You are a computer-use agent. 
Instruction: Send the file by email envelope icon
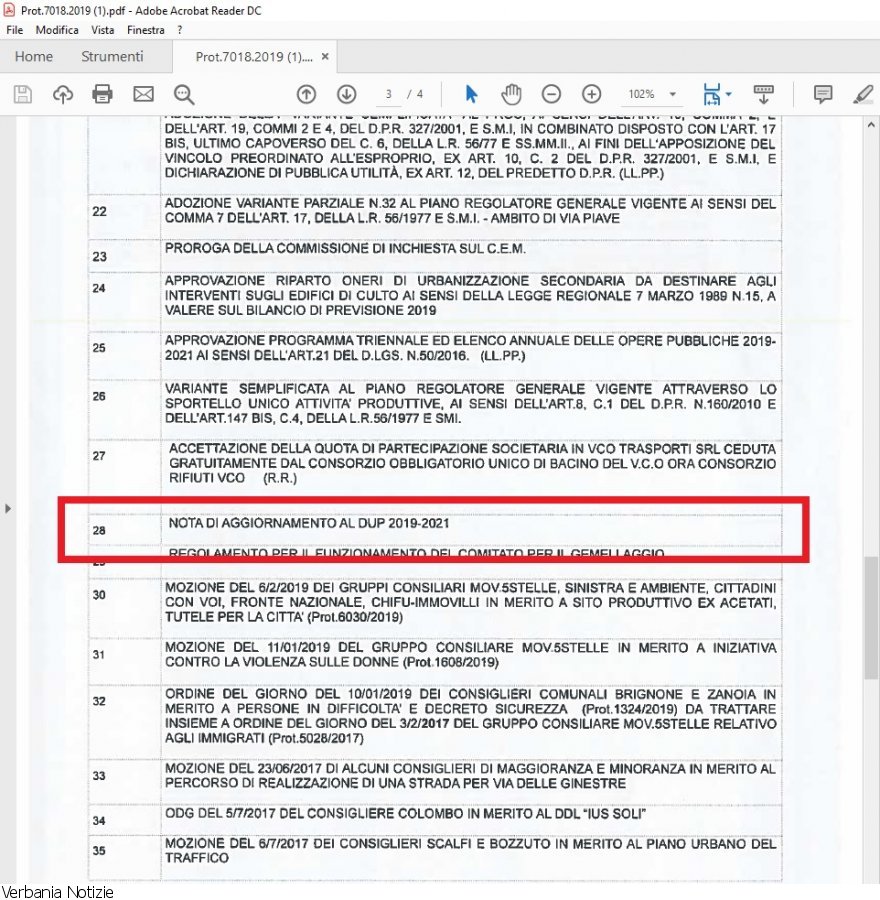(143, 94)
